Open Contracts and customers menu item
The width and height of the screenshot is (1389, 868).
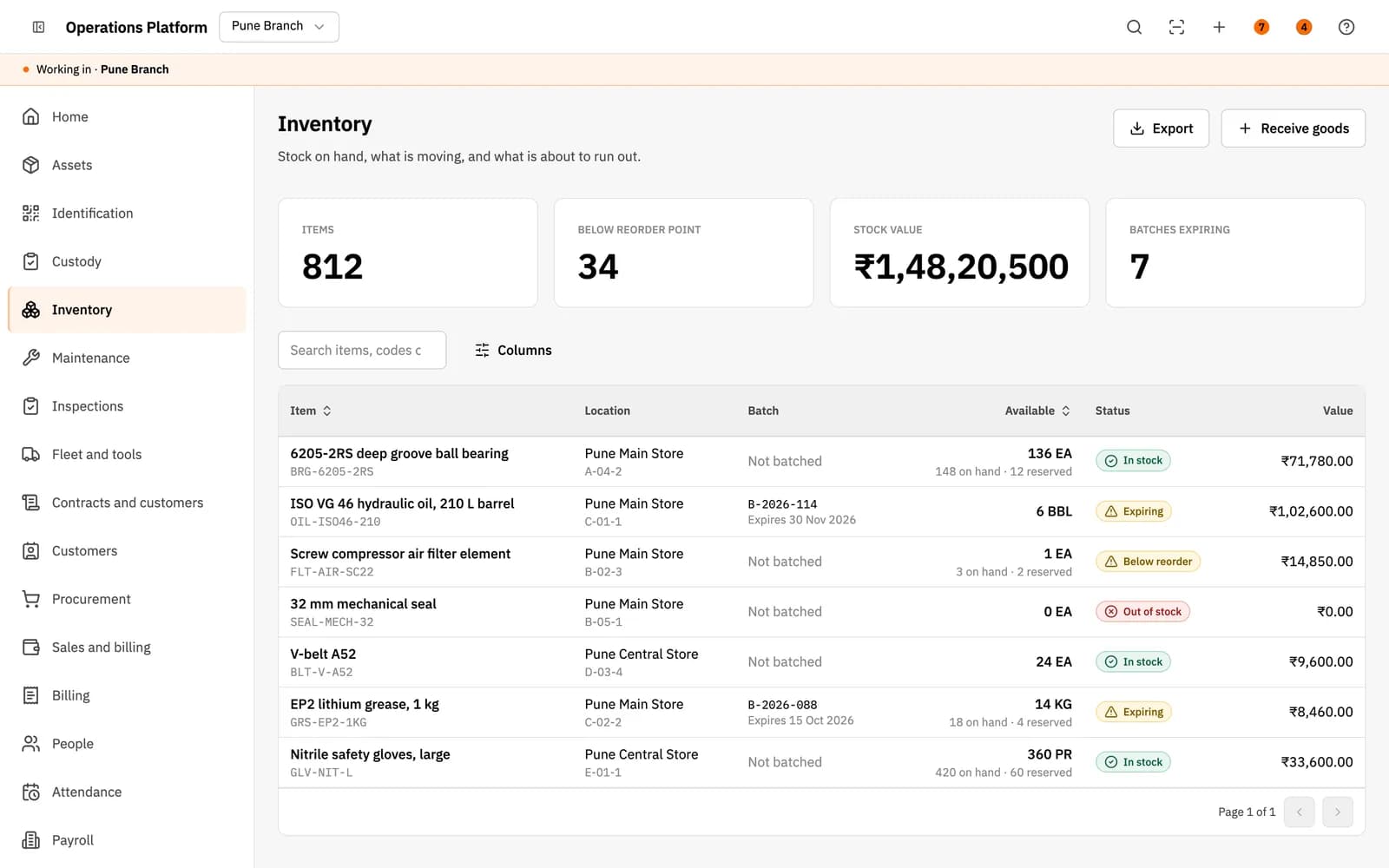(x=127, y=503)
